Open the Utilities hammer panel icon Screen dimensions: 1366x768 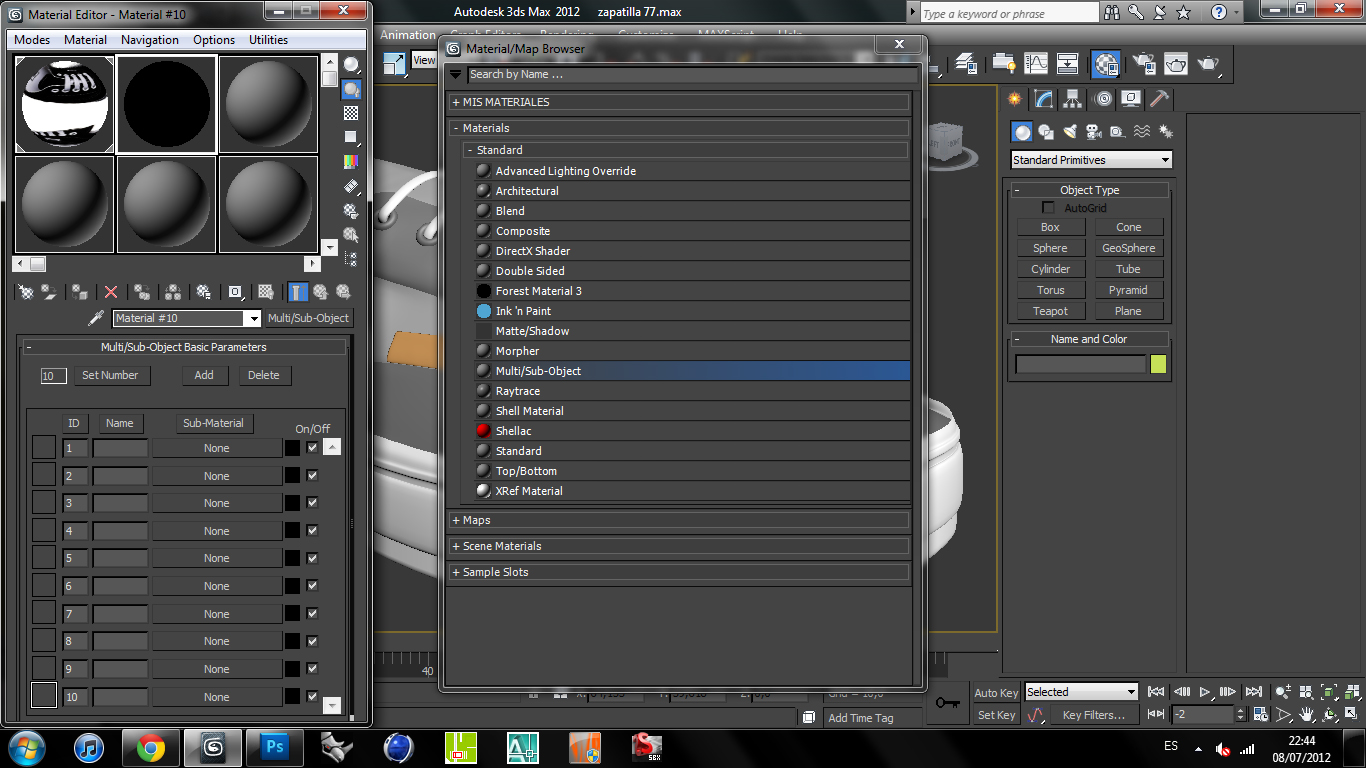[1159, 99]
